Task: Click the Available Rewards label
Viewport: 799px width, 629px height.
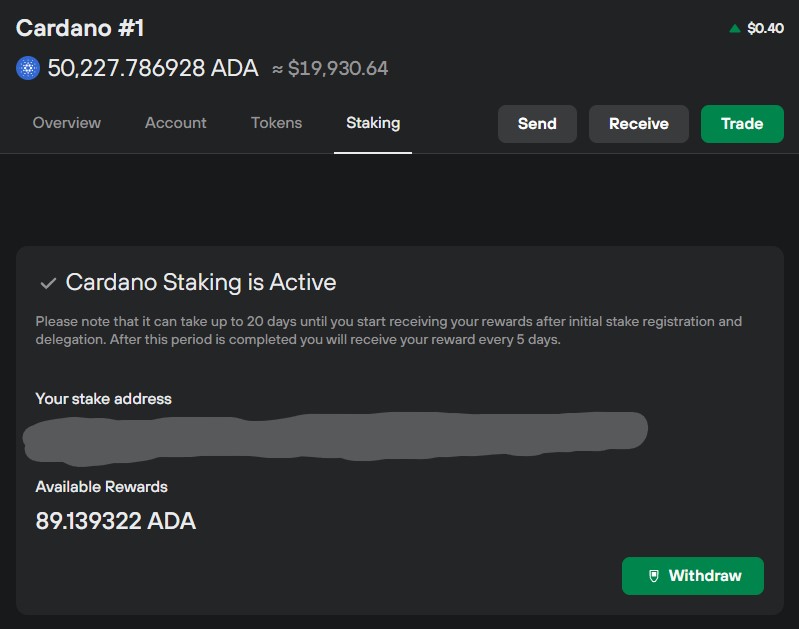Action: [101, 487]
